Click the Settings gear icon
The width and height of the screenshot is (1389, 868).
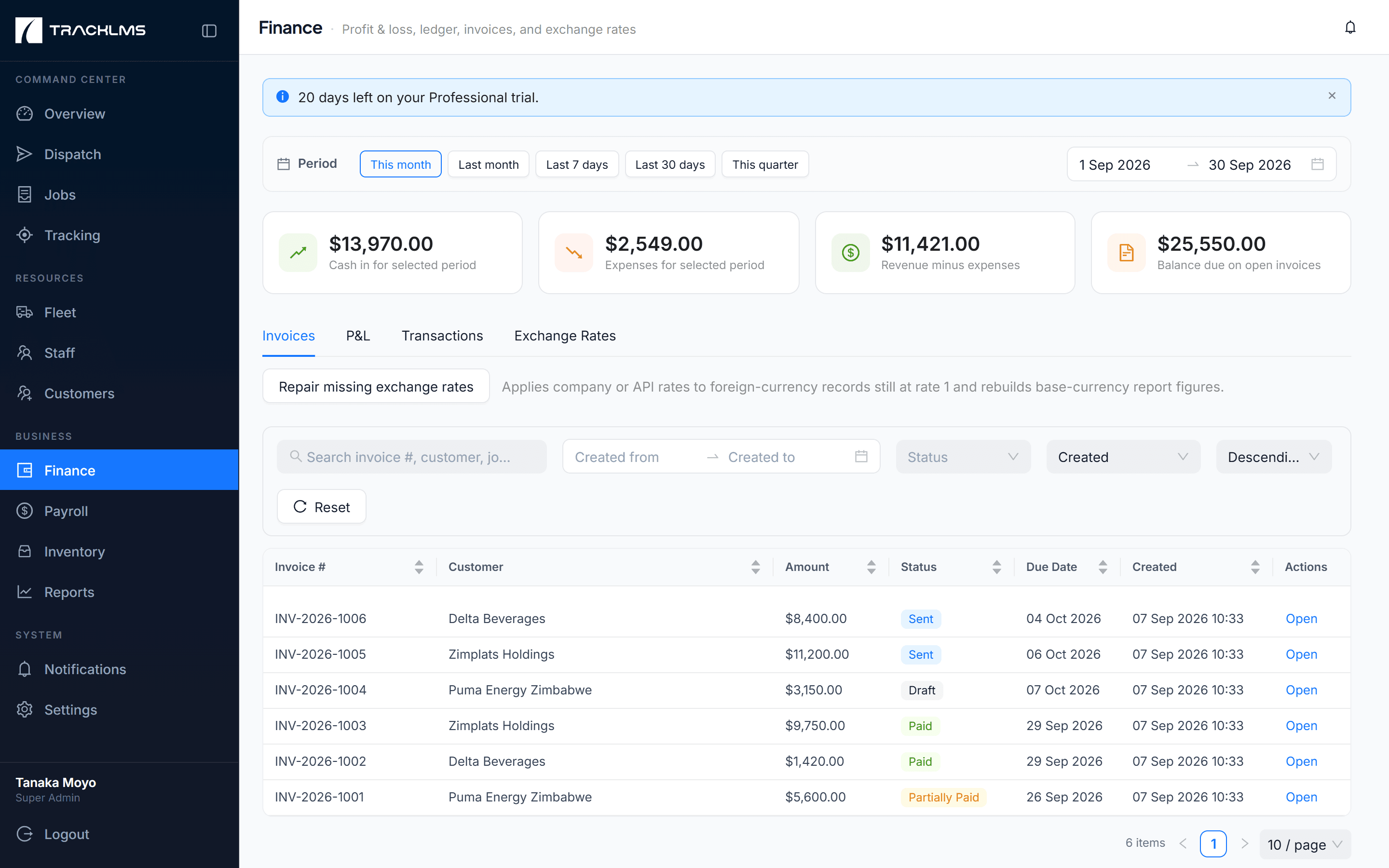tap(24, 709)
